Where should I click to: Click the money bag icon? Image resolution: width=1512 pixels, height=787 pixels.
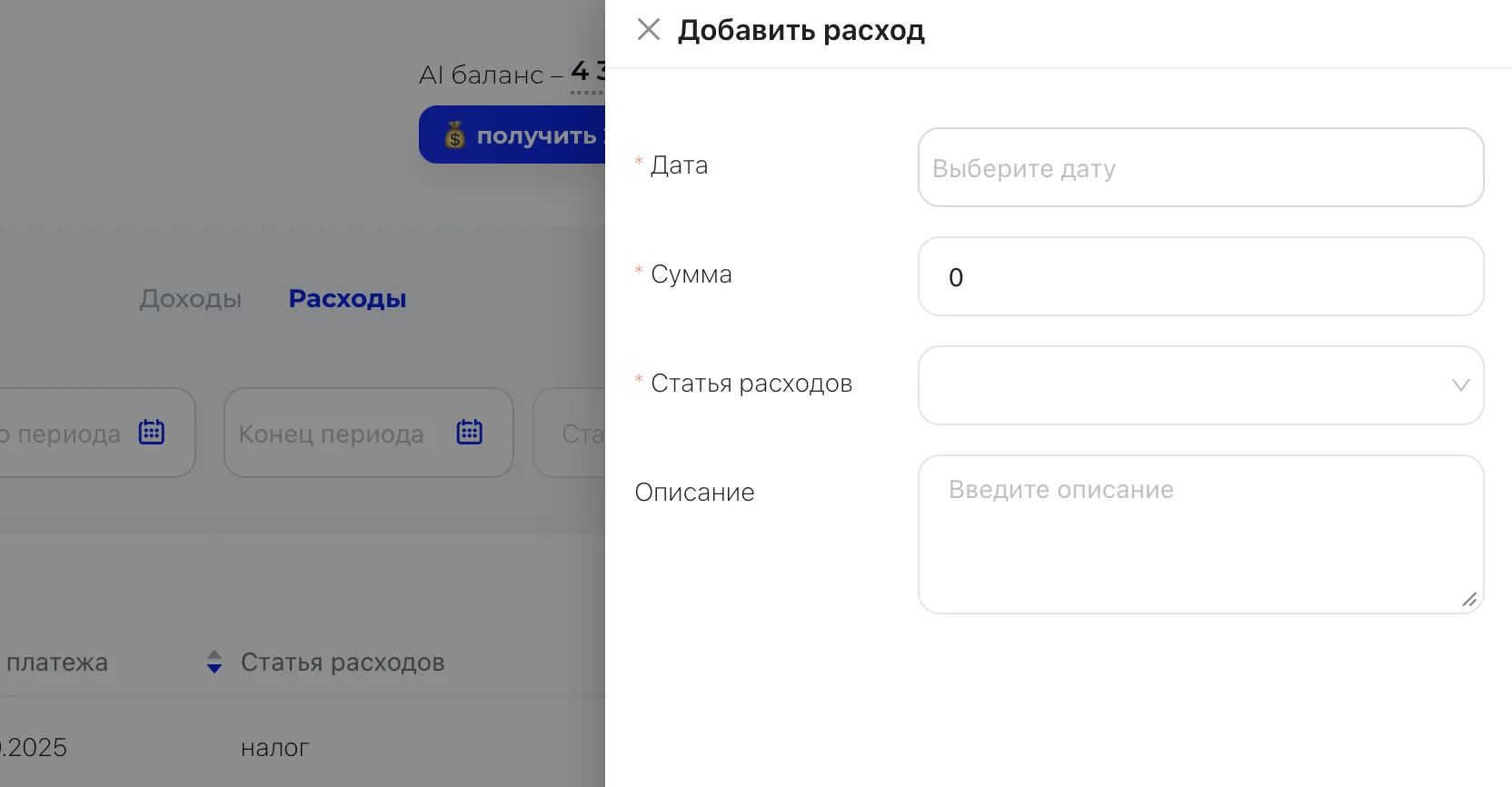[455, 135]
